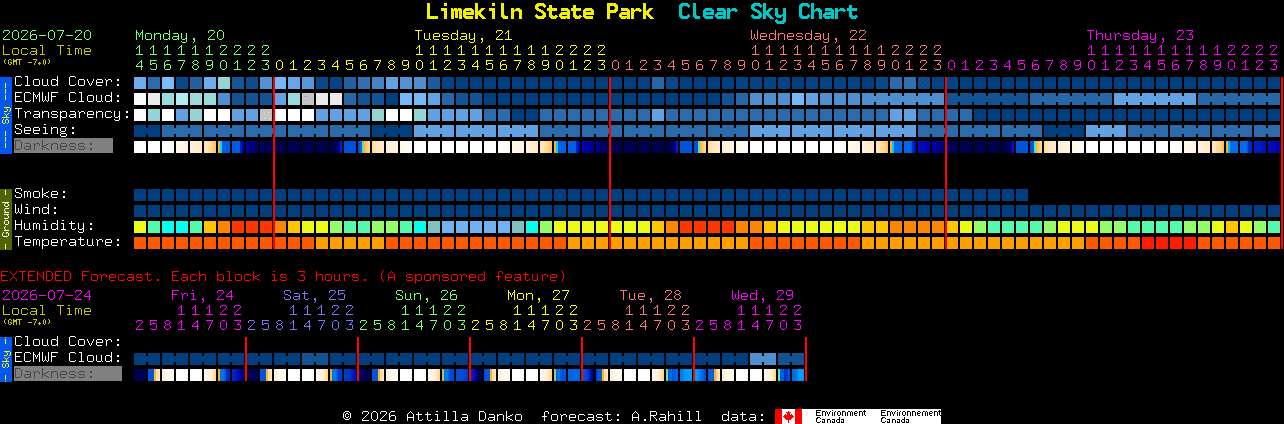Image resolution: width=1284 pixels, height=424 pixels.
Task: Click the Canadian flag icon
Action: pyautogui.click(x=788, y=416)
